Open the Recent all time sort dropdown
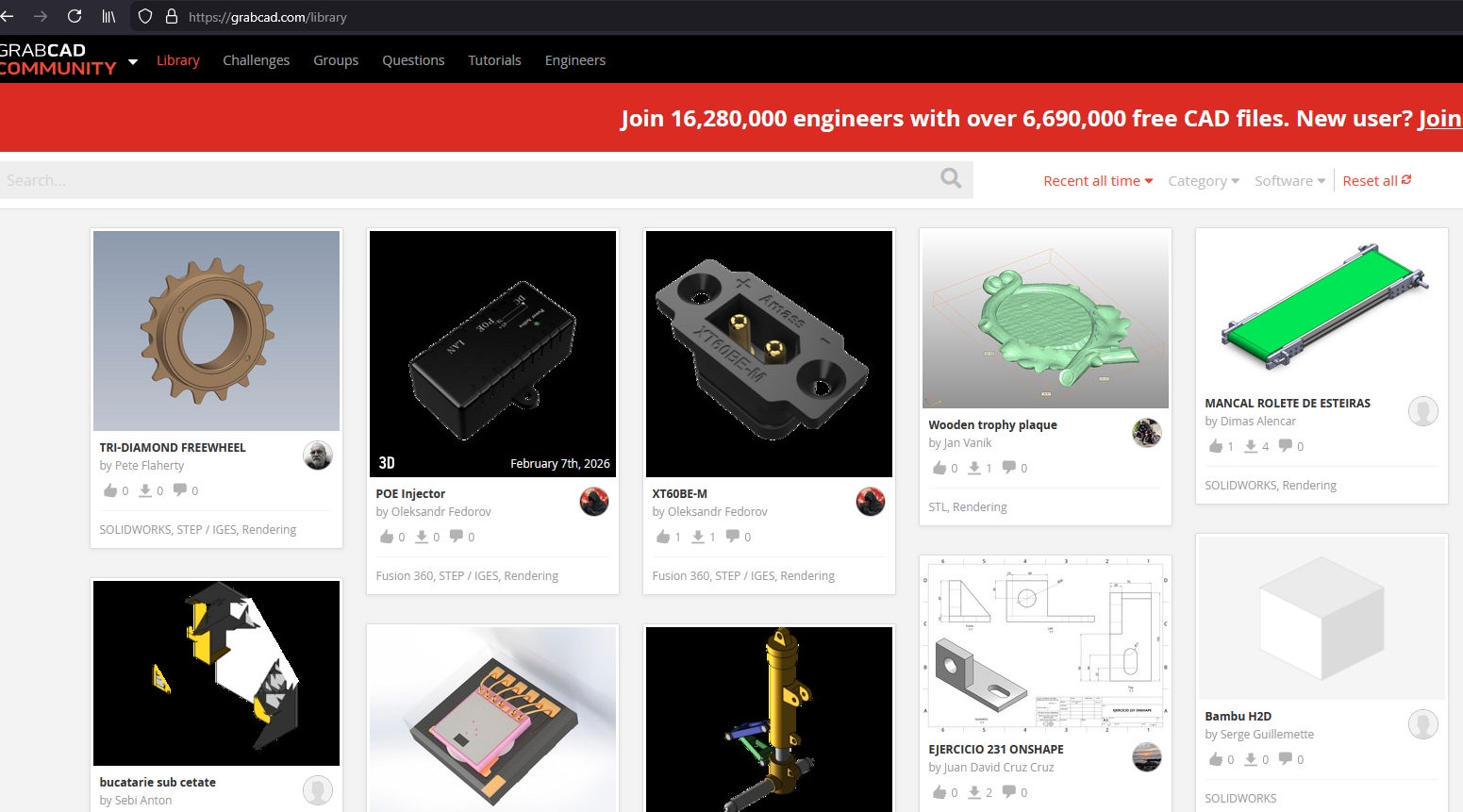The width and height of the screenshot is (1463, 812). click(x=1098, y=181)
